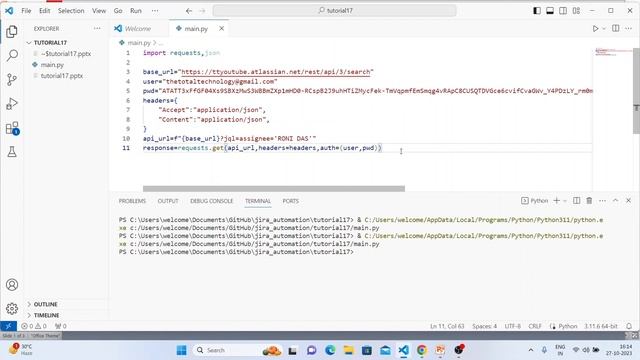This screenshot has height=360, width=640.
Task: Go back using the navigation arrow
Action: click(x=189, y=11)
